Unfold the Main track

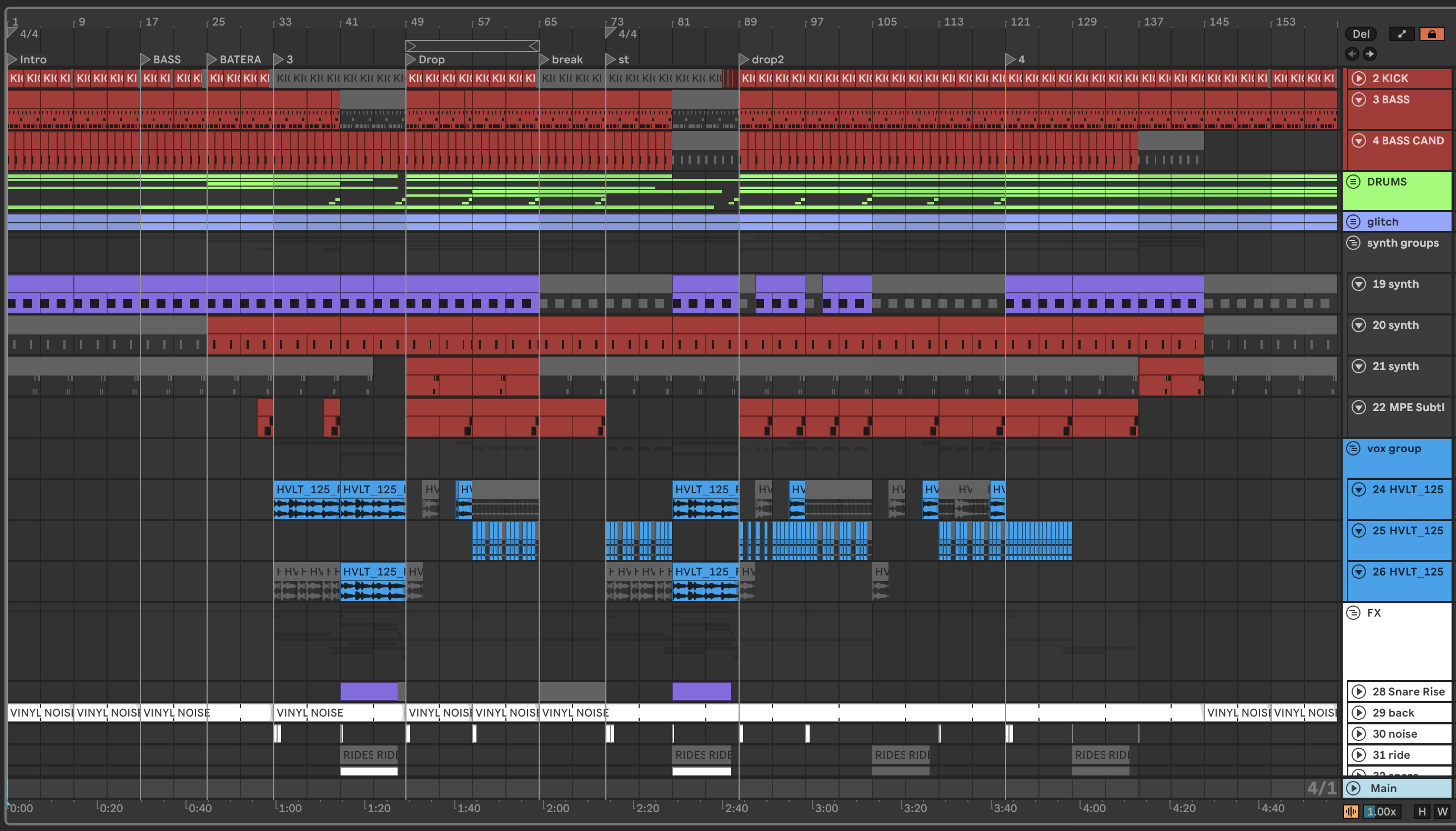click(x=1353, y=788)
